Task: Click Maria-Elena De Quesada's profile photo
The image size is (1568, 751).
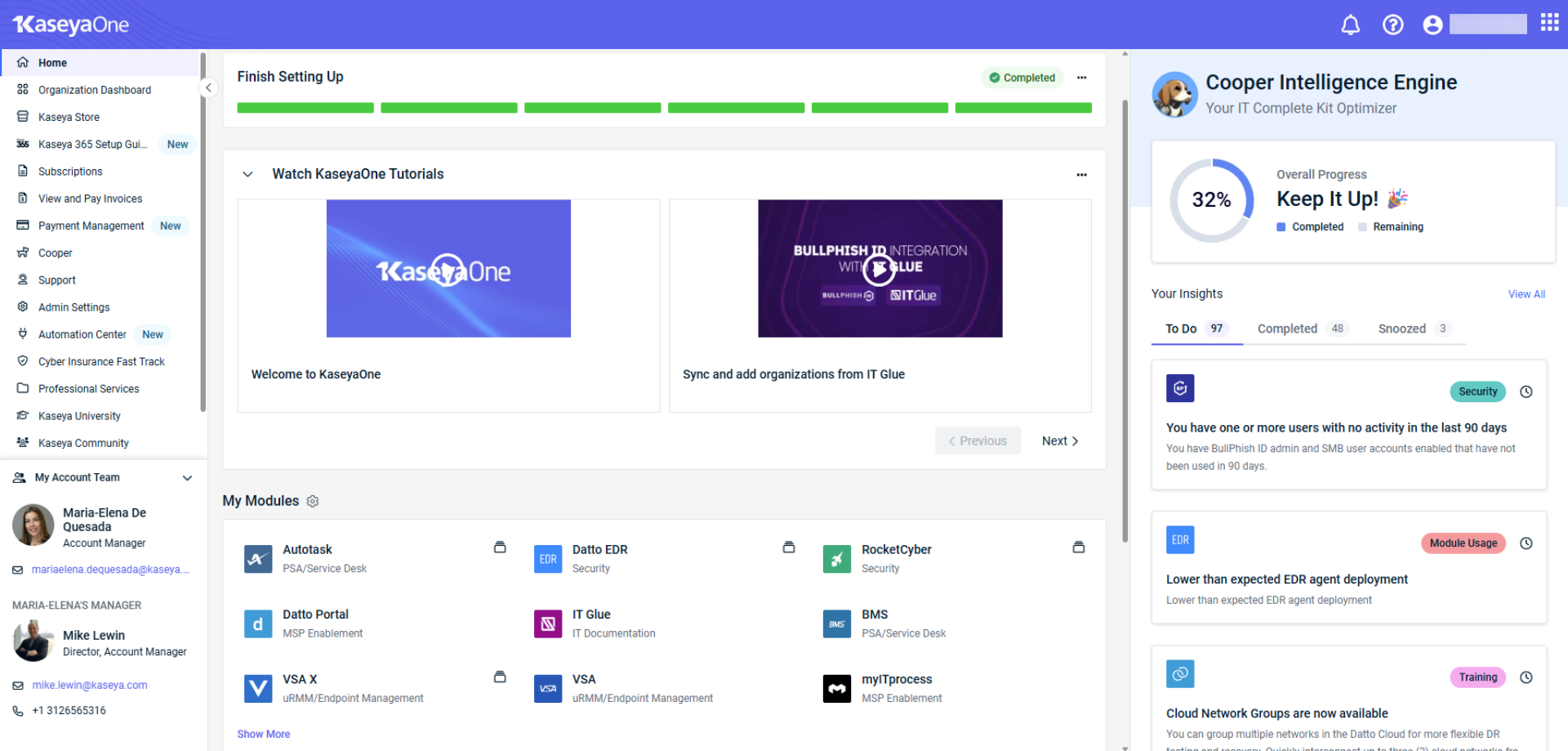Action: [33, 525]
